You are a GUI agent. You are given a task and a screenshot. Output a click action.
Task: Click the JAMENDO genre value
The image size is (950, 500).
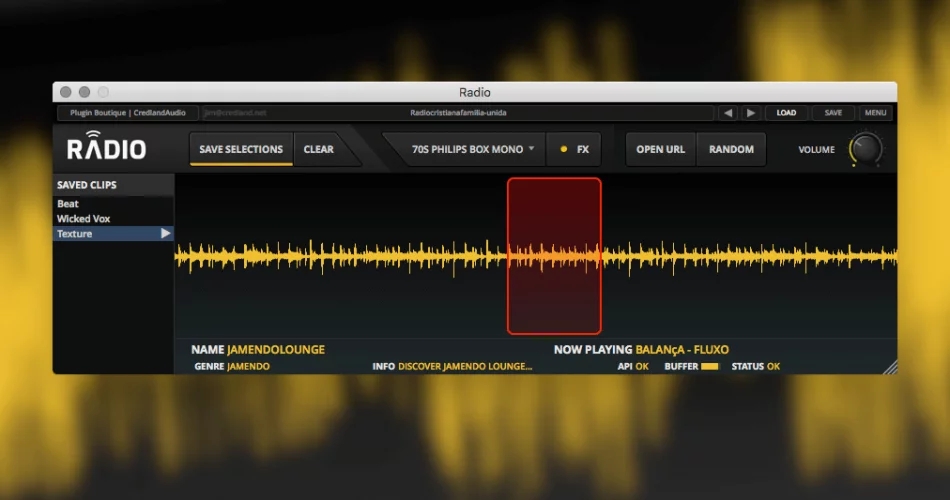[248, 366]
